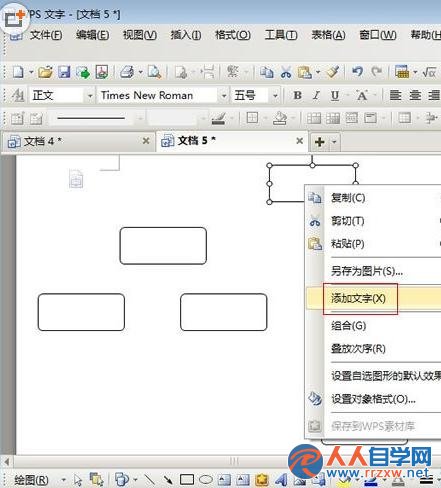Toggle left text alignment
441x488 pixels.
point(395,95)
